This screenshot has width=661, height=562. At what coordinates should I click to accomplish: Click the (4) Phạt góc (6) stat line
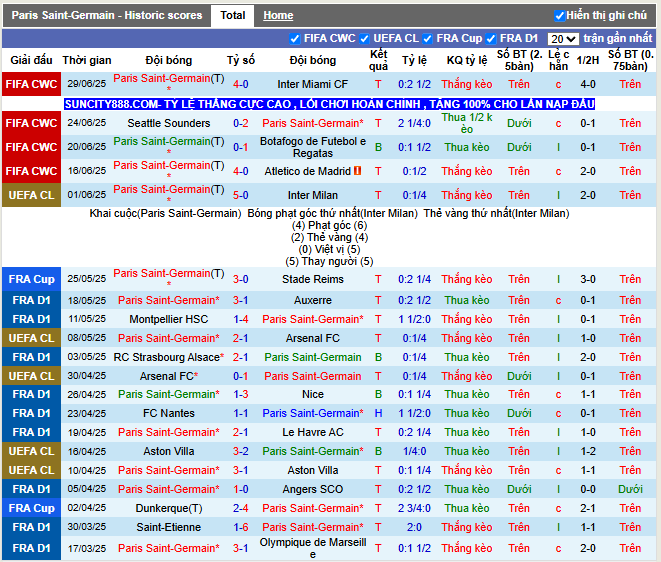[x=329, y=225]
